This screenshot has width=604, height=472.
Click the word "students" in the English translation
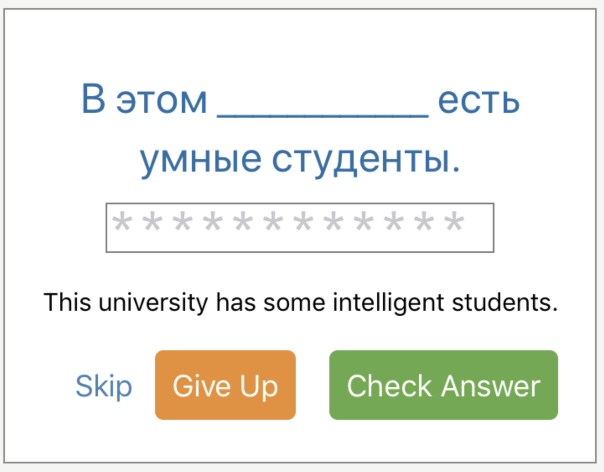[x=498, y=301]
